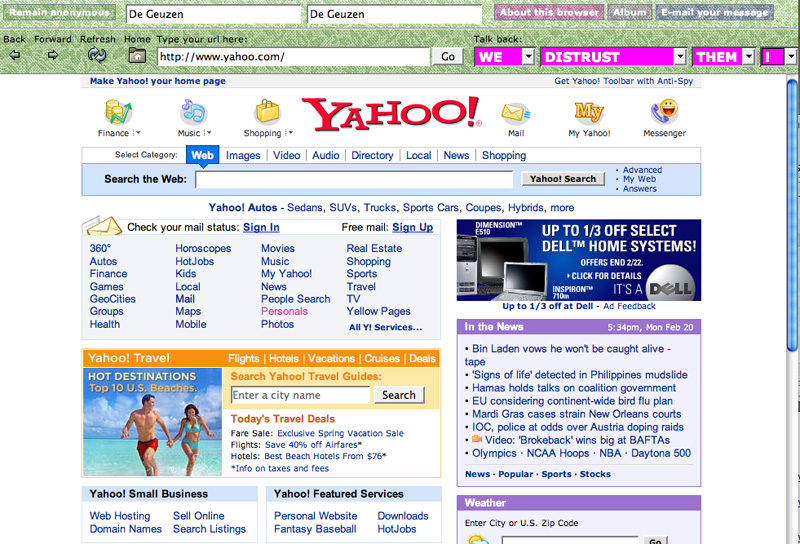The height and width of the screenshot is (544, 800).
Task: Open the DISTRUST word dropdown
Action: (680, 57)
